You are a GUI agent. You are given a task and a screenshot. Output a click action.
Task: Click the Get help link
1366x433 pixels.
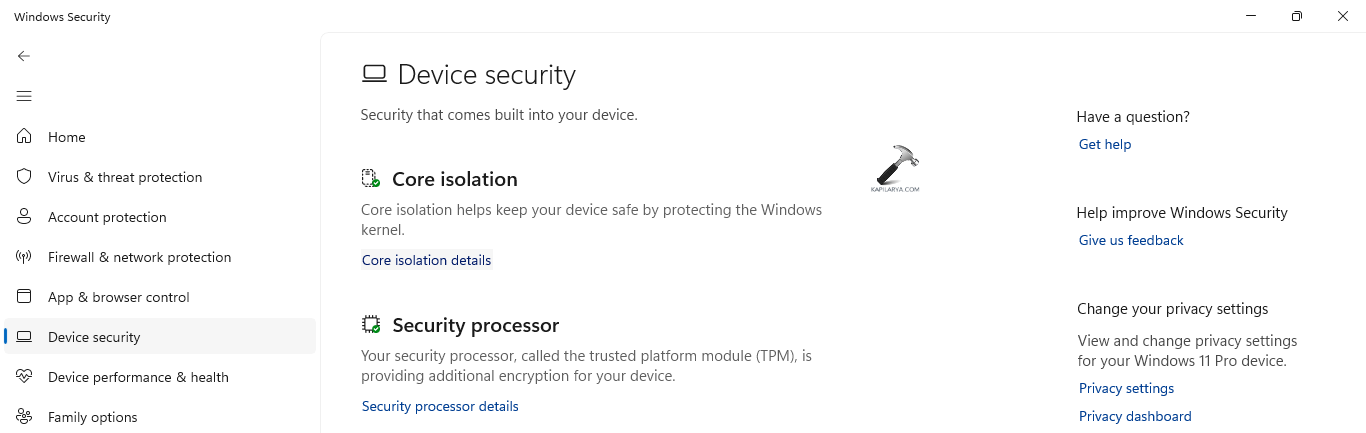point(1105,144)
